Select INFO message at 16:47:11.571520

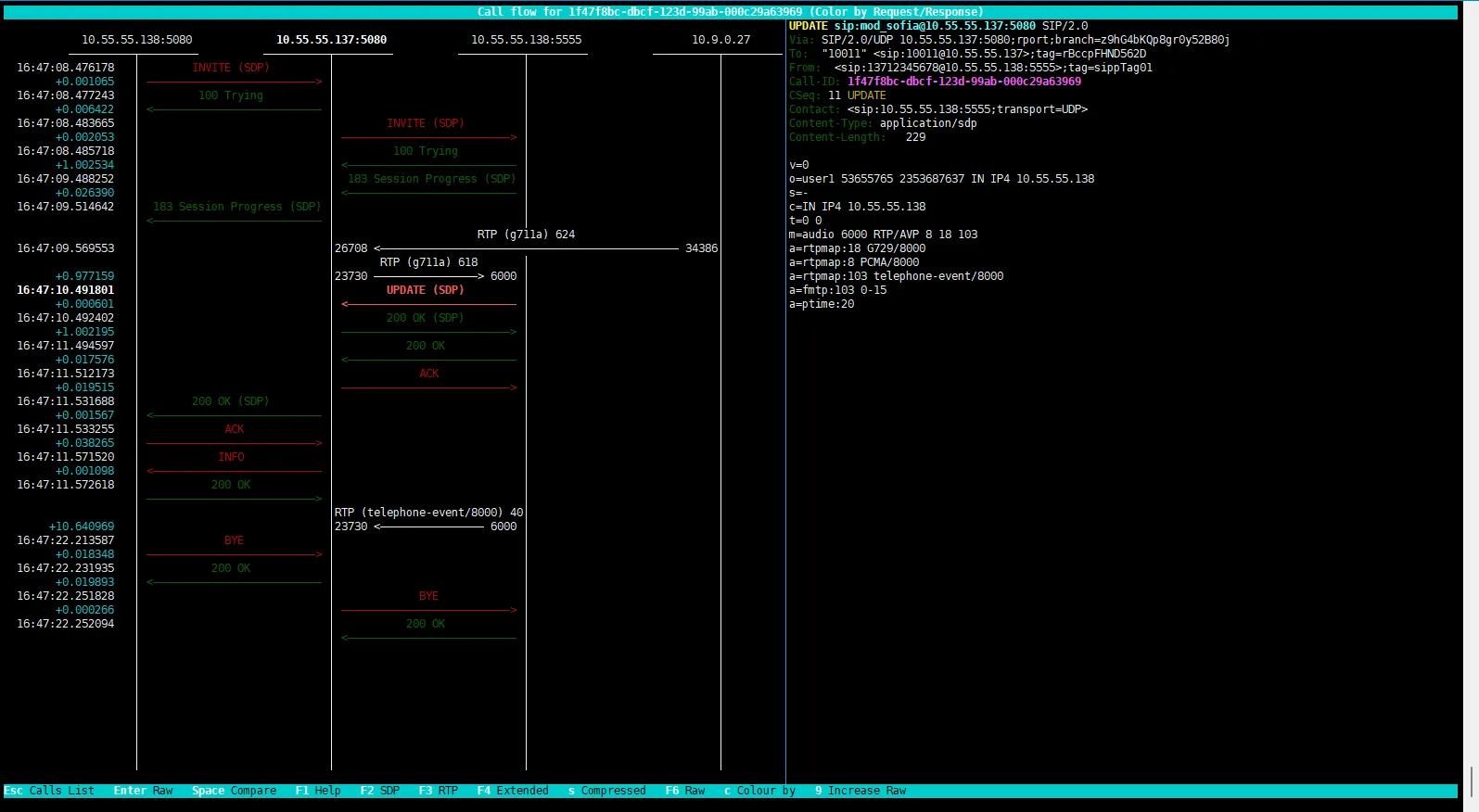231,457
